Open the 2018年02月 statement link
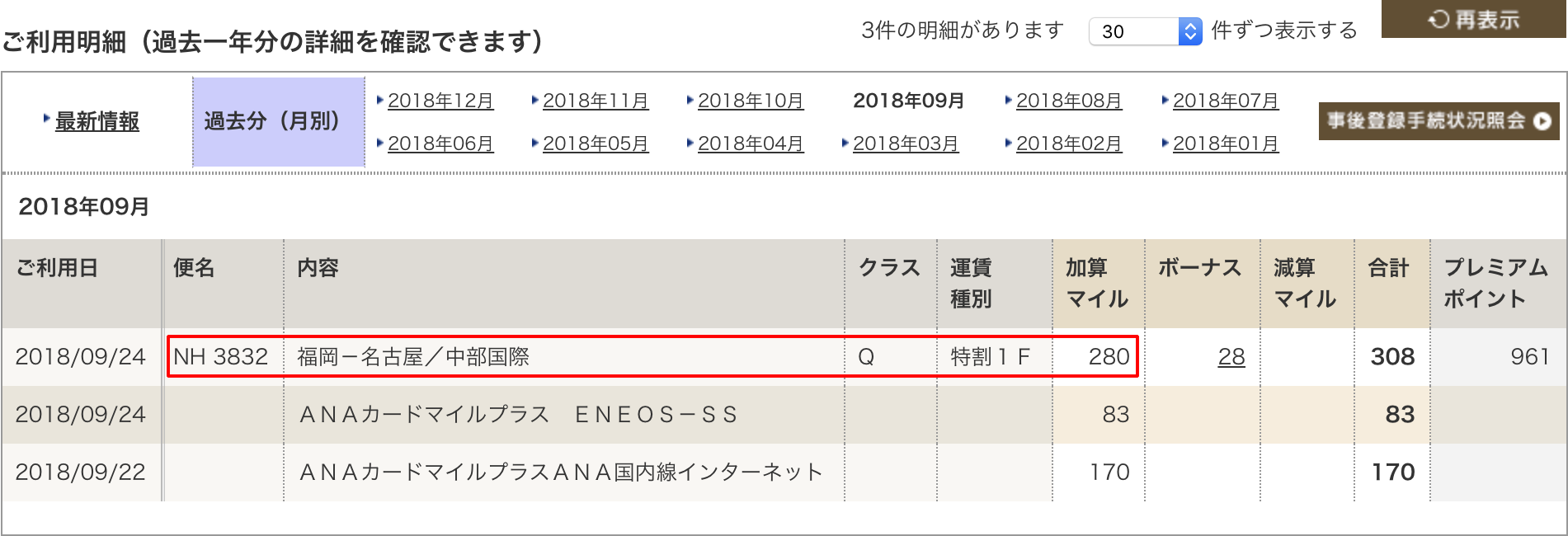 coord(1069,143)
